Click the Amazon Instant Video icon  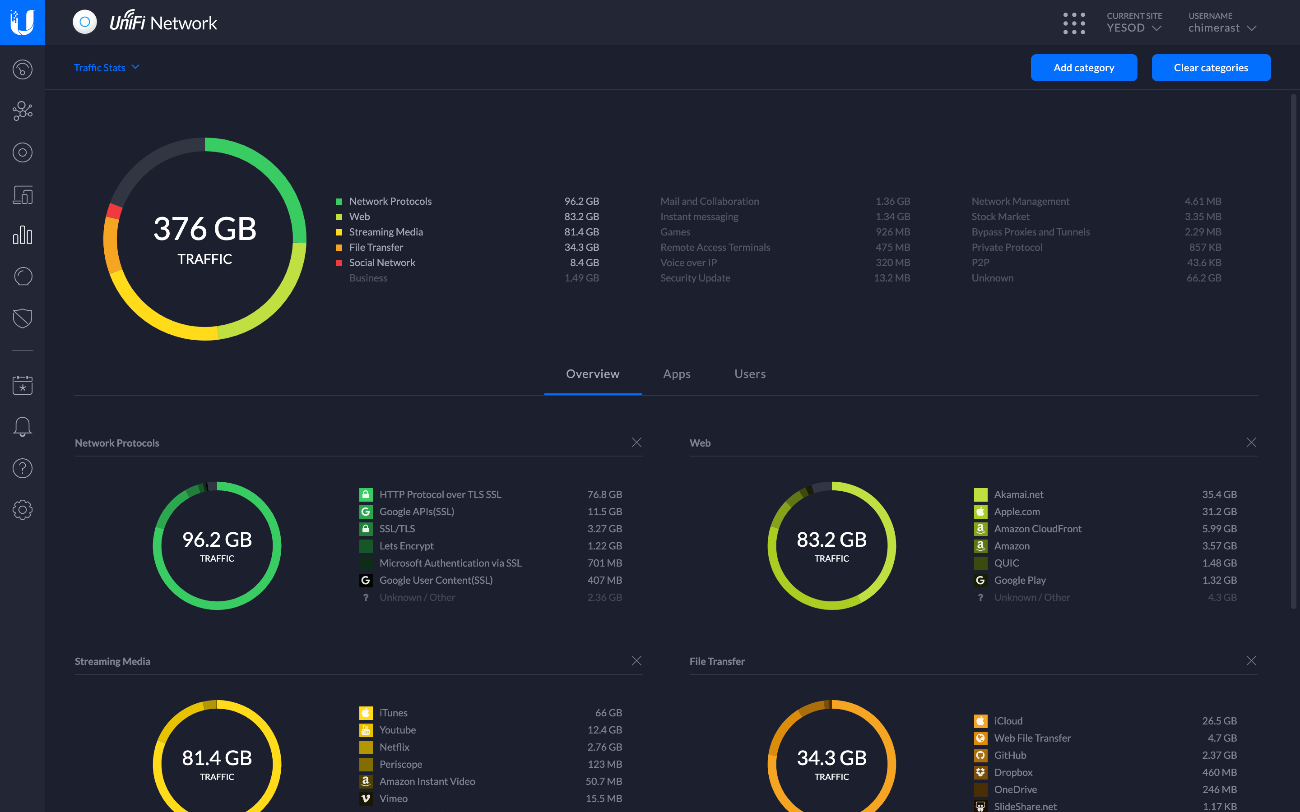click(x=366, y=781)
